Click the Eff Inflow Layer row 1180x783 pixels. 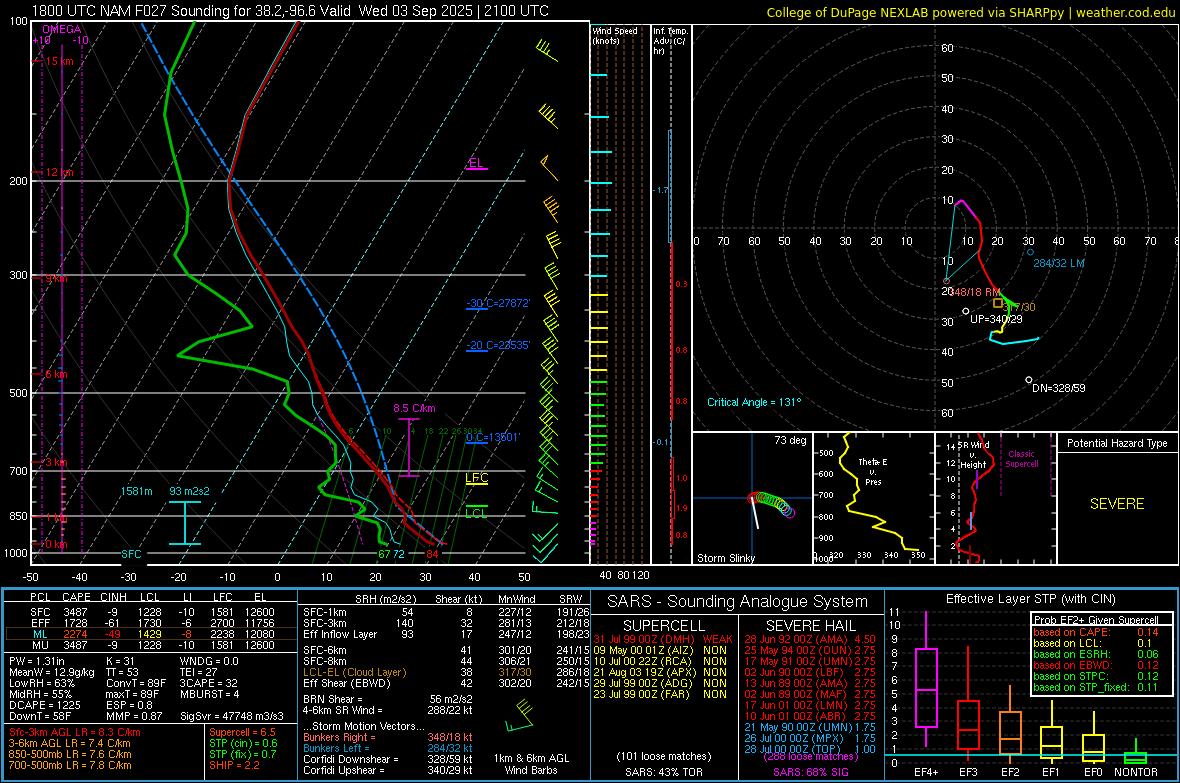pos(446,634)
